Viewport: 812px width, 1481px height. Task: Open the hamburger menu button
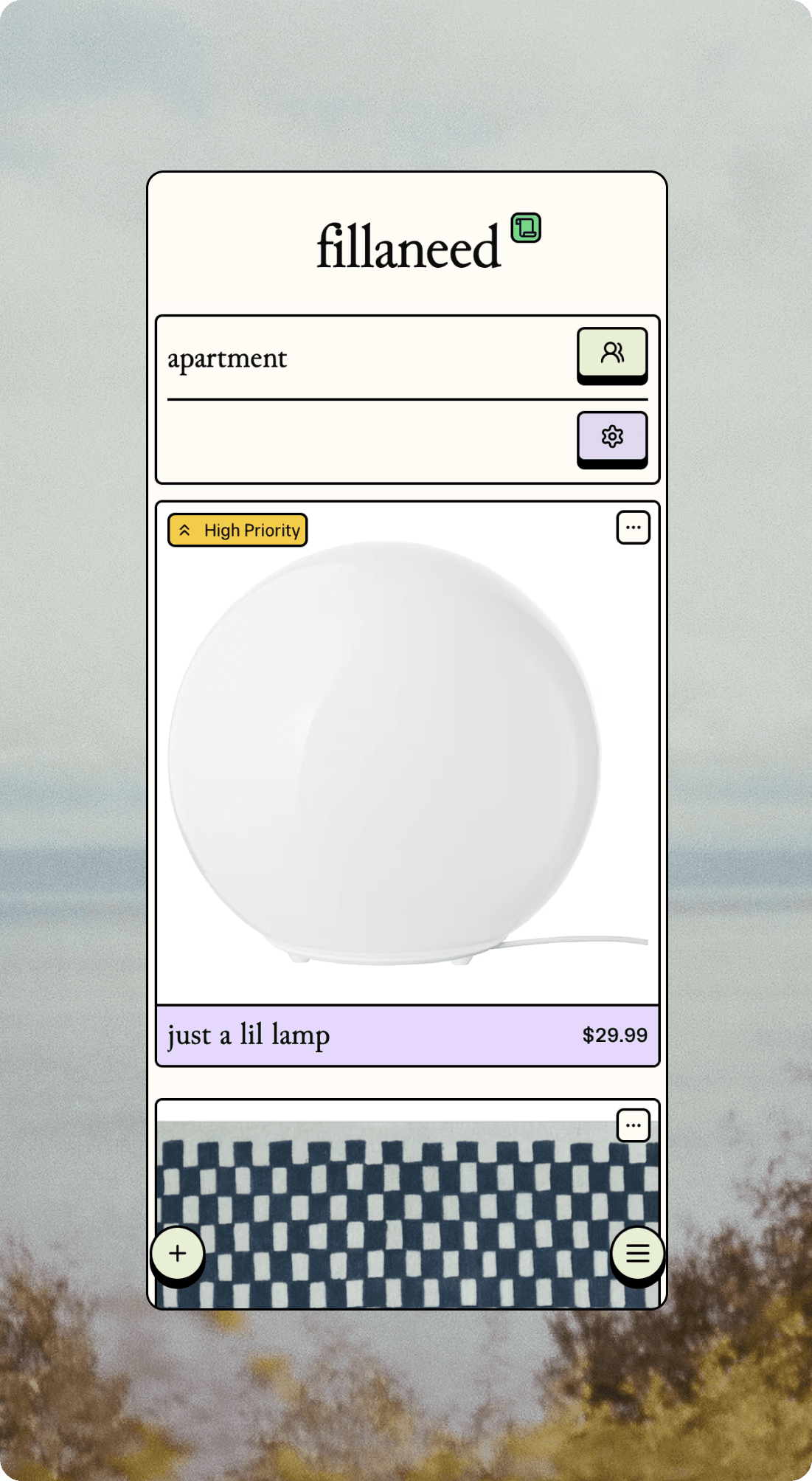[637, 1253]
